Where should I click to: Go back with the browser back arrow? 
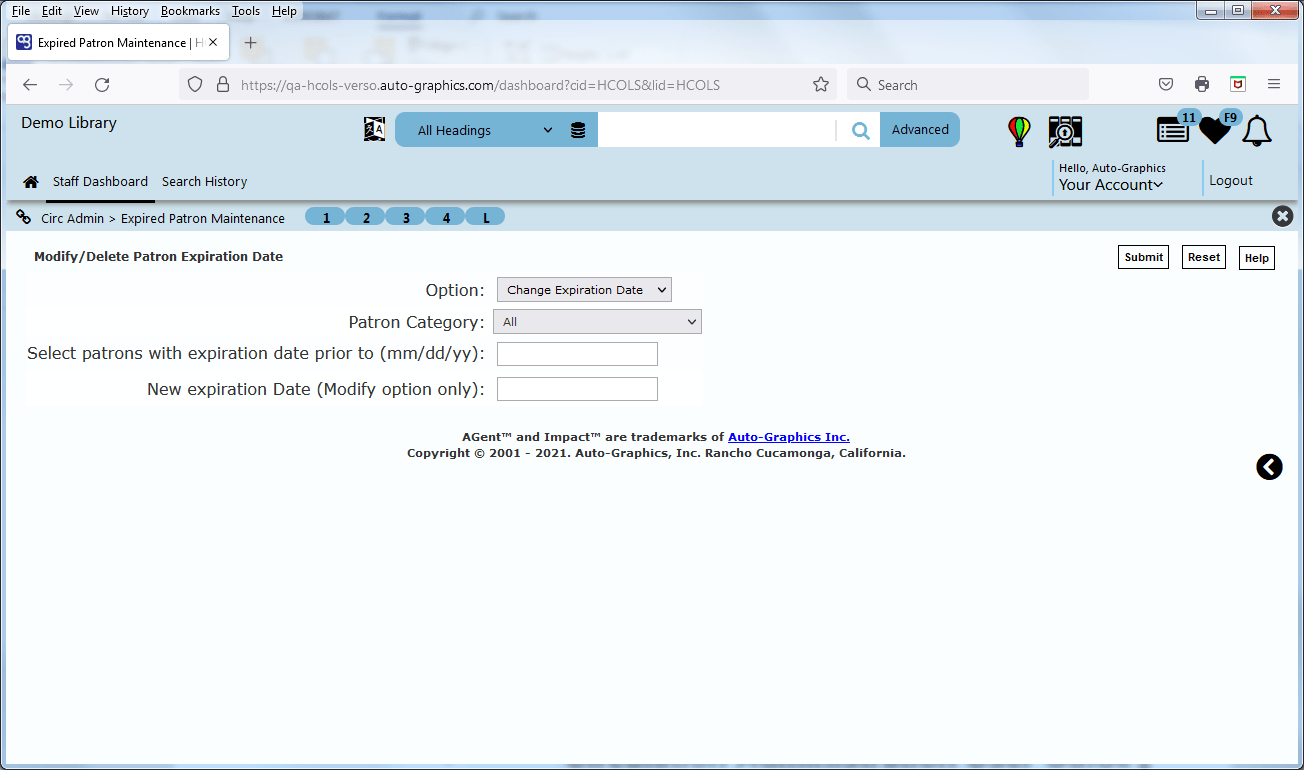(30, 85)
